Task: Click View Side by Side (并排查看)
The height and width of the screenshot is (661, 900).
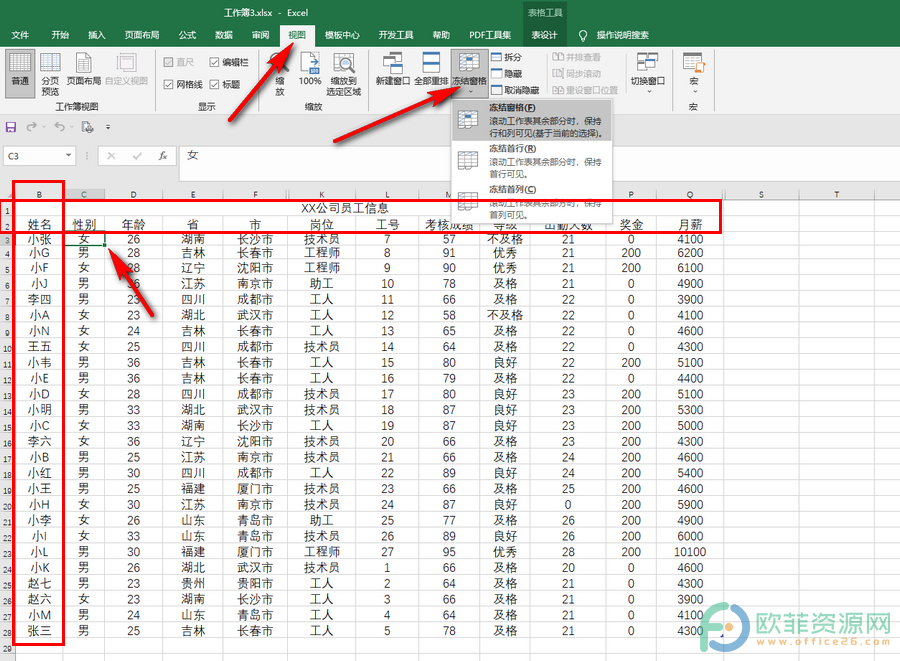Action: coord(576,57)
